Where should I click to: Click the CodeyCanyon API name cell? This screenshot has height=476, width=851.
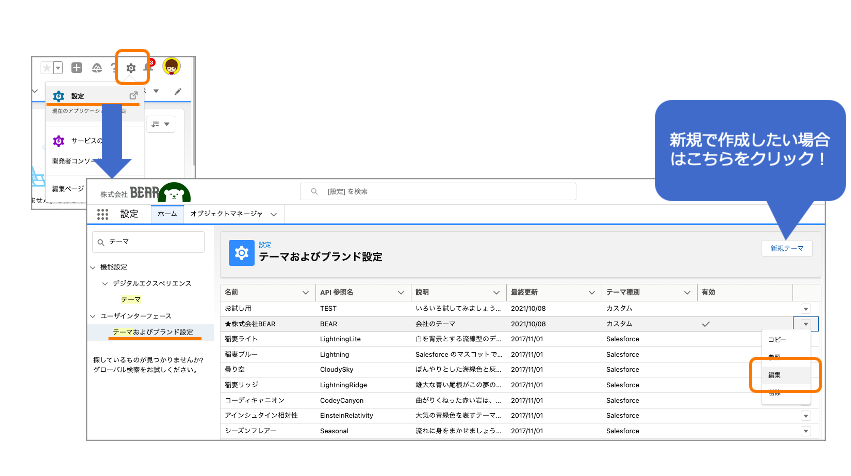pyautogui.click(x=342, y=401)
